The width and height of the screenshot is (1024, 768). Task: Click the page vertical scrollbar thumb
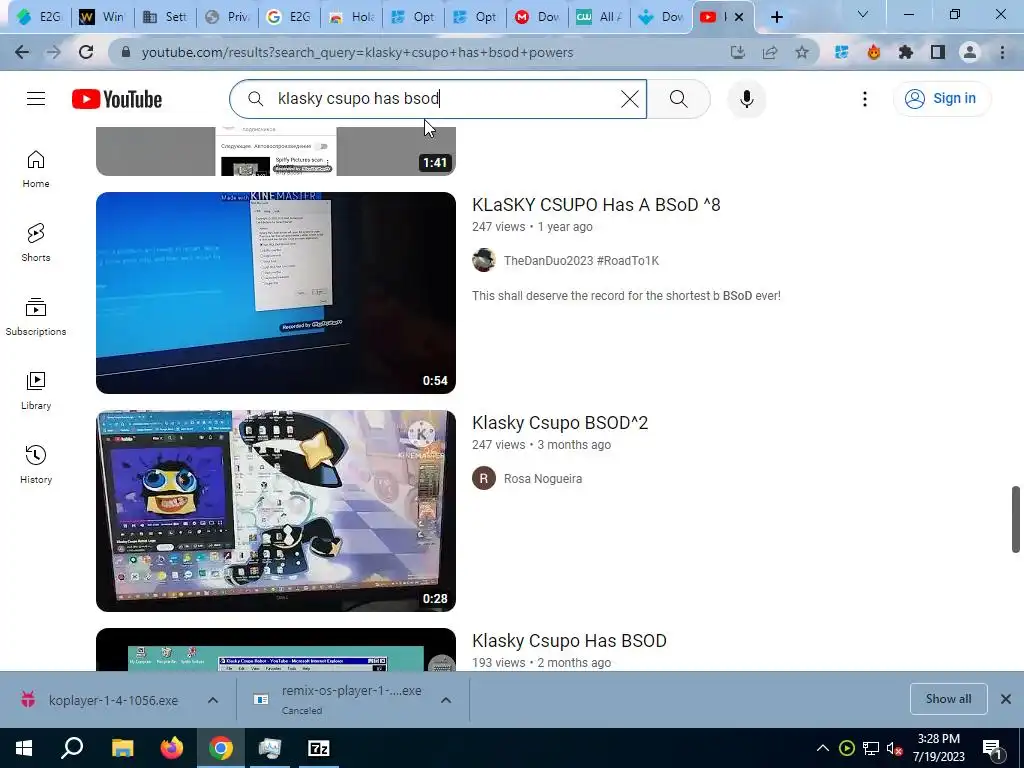pyautogui.click(x=1016, y=519)
